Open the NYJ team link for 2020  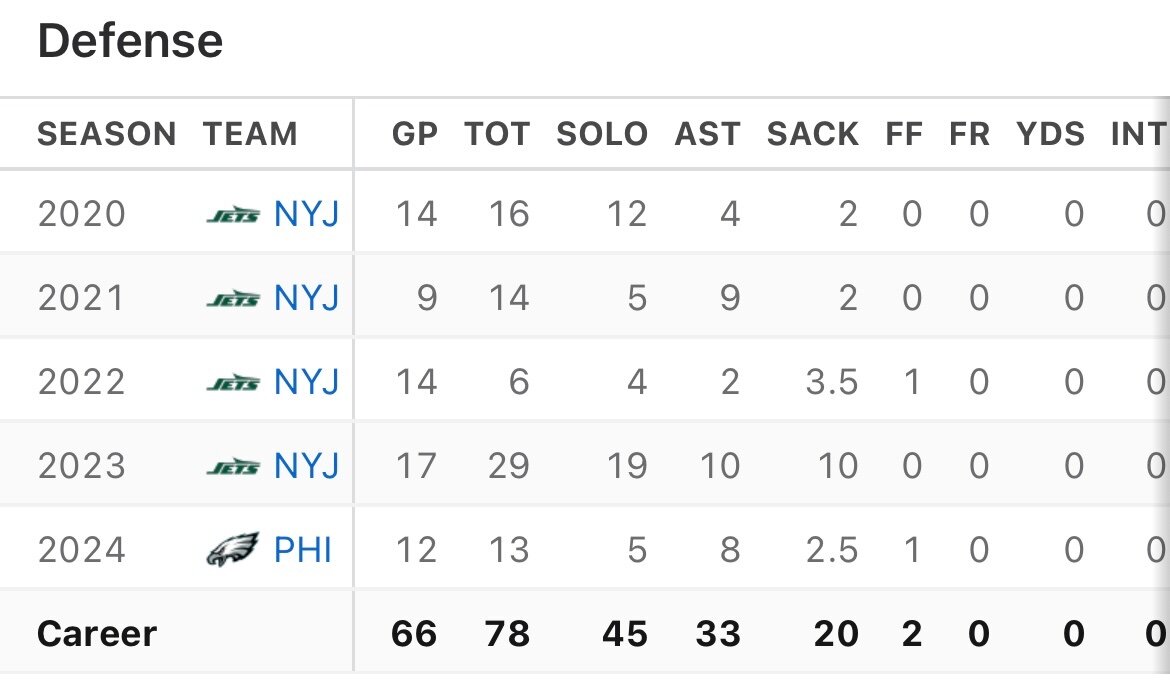click(x=306, y=215)
